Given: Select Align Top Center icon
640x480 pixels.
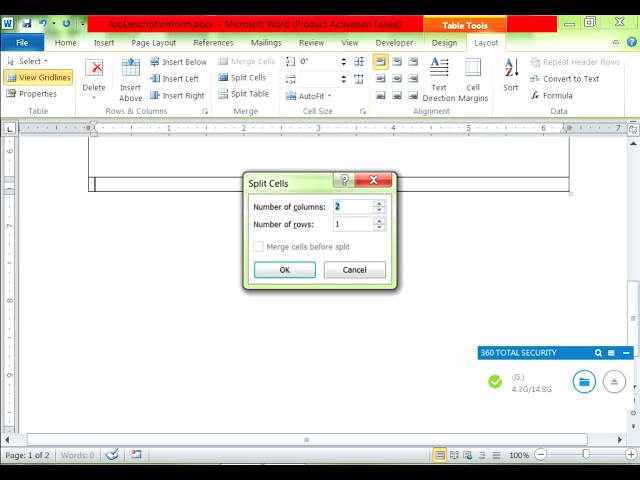Looking at the screenshot, I should click(x=397, y=62).
